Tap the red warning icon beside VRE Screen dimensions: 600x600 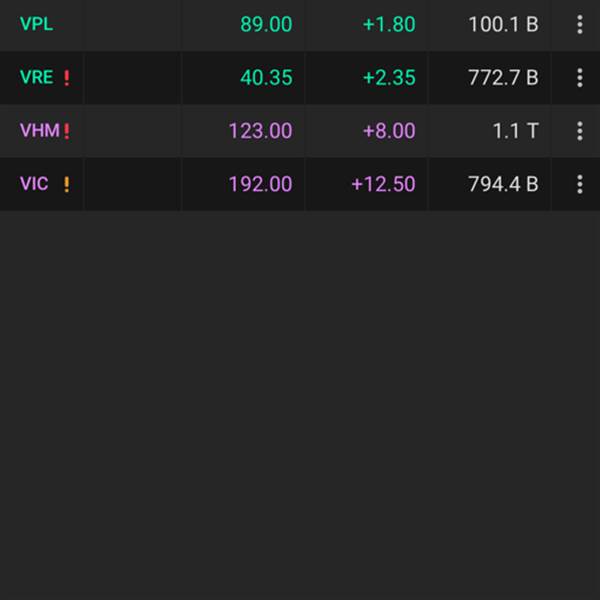[67, 78]
